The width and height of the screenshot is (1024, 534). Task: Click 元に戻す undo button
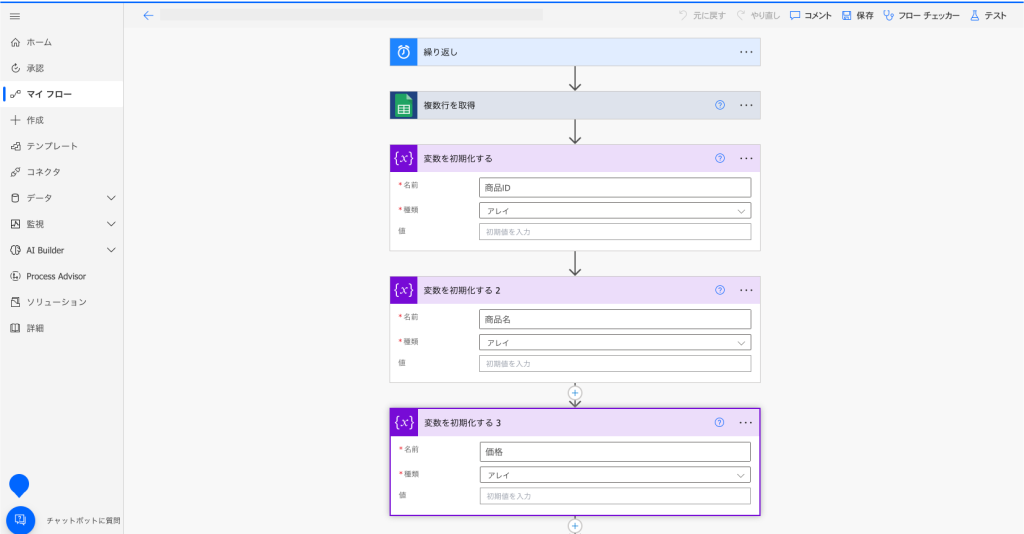tap(702, 16)
